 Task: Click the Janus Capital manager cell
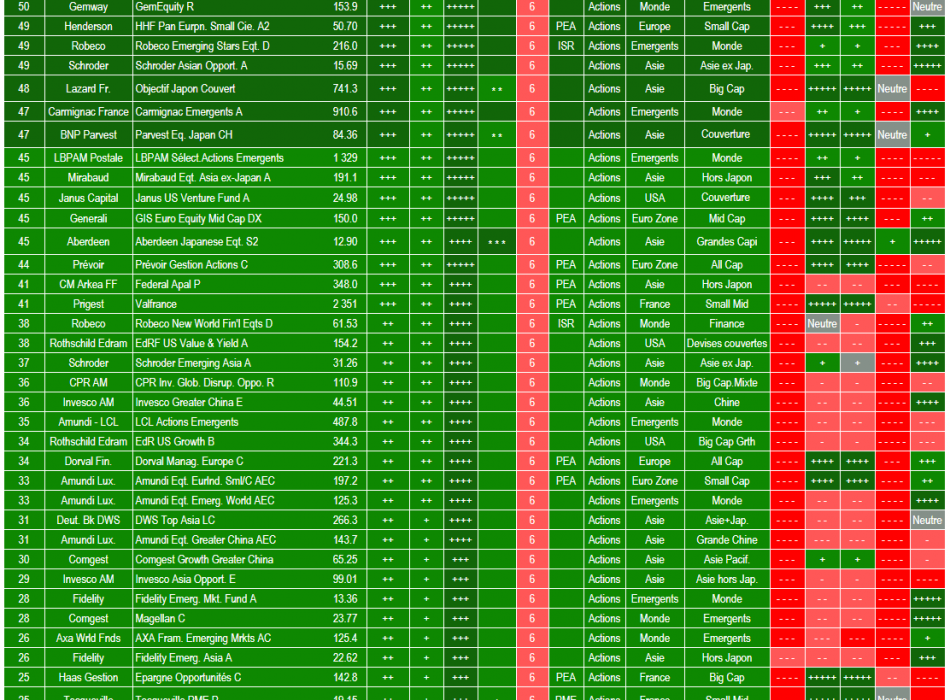[88, 198]
